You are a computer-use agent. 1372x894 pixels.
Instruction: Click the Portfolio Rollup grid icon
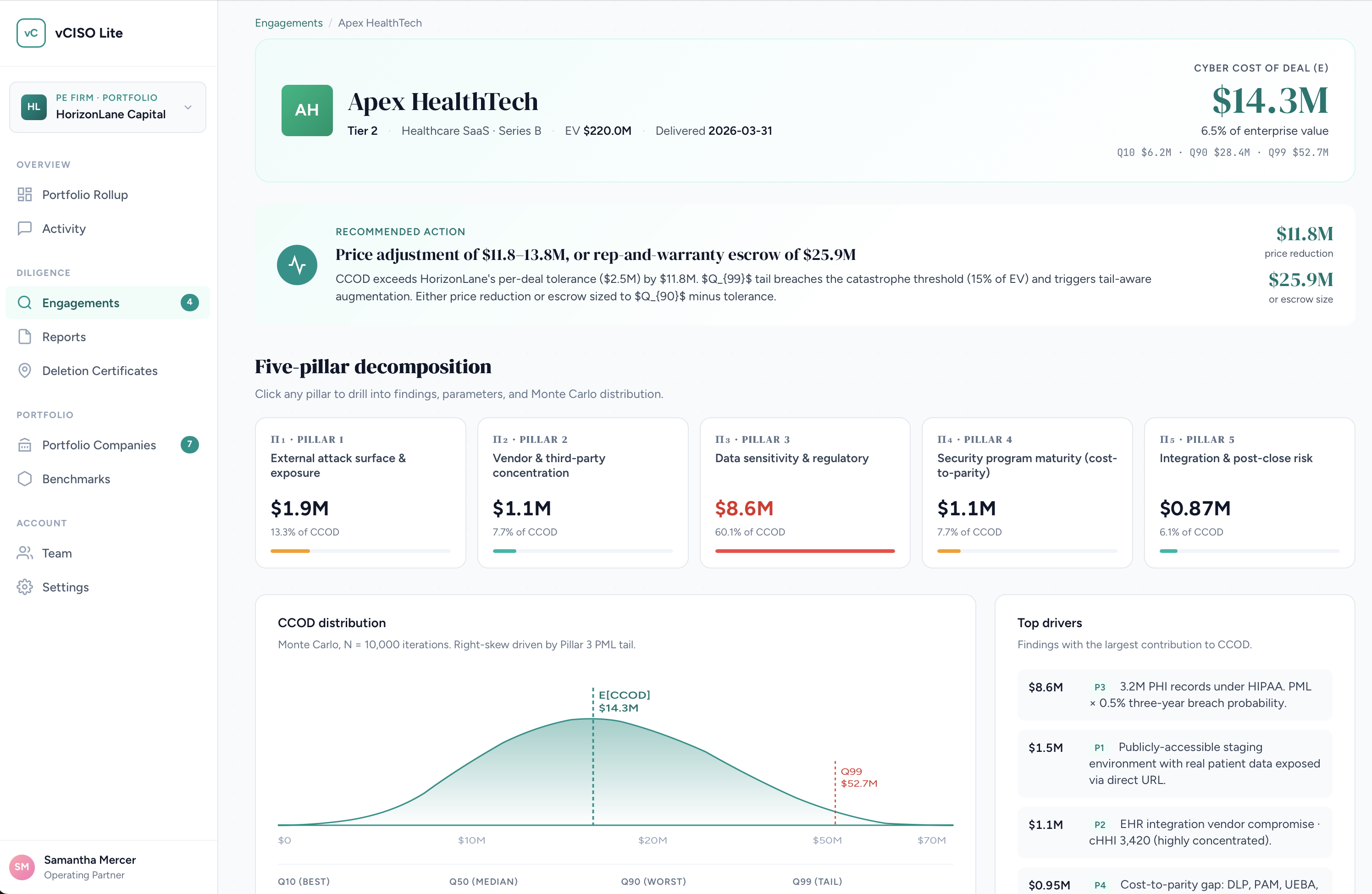tap(25, 194)
